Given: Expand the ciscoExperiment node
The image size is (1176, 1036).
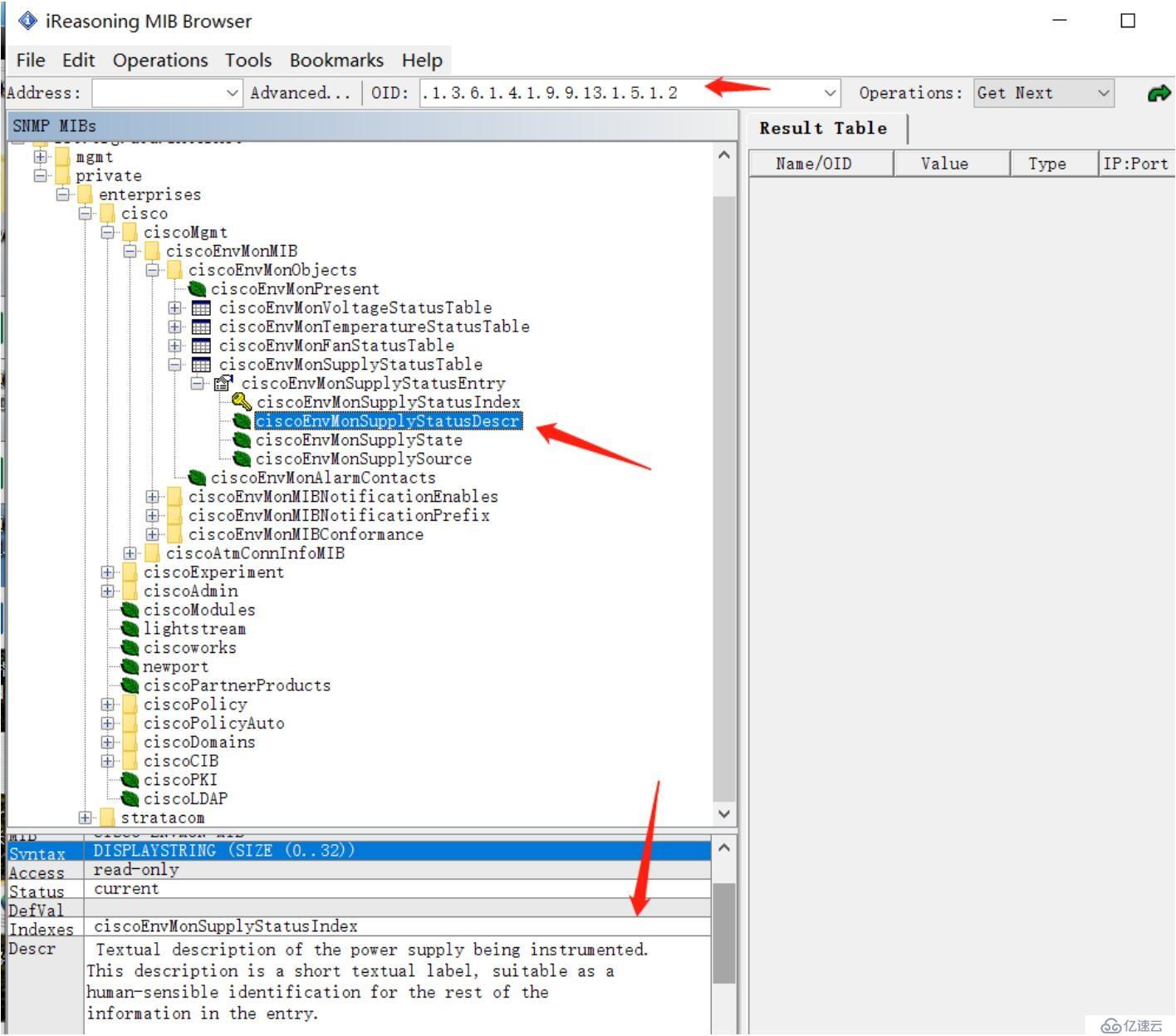Looking at the screenshot, I should pos(107,572).
